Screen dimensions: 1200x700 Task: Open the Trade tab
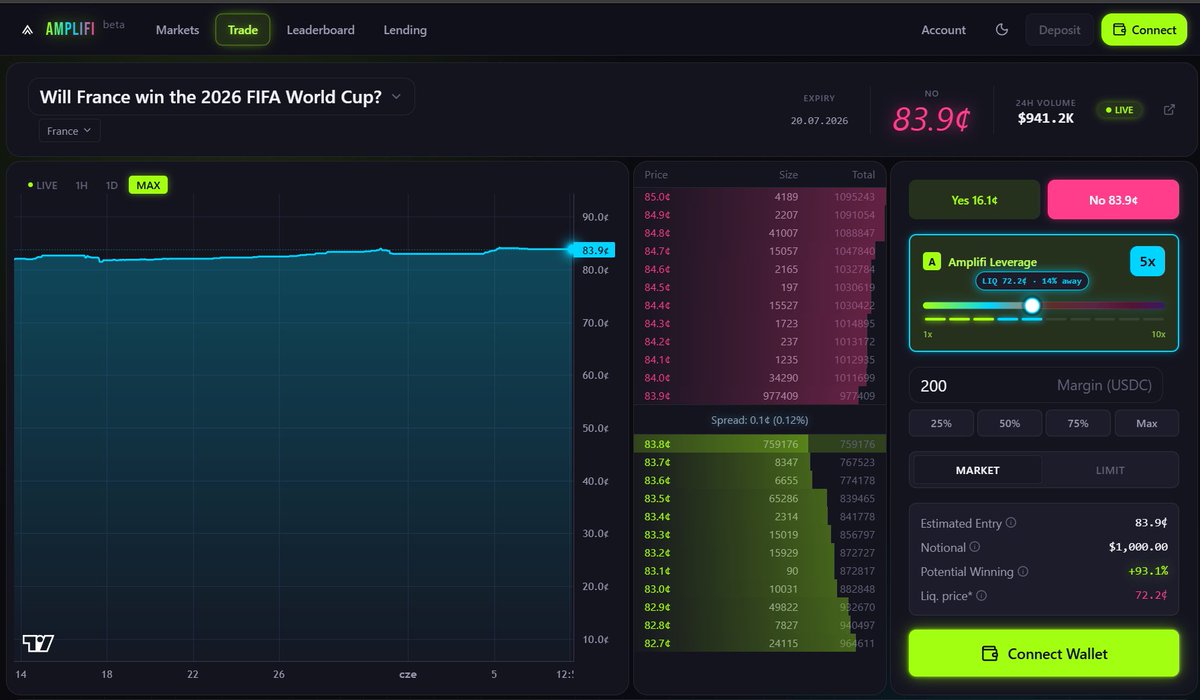pyautogui.click(x=243, y=30)
